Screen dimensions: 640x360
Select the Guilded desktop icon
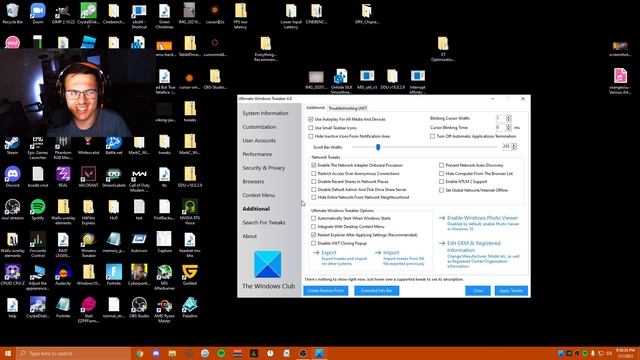[x=190, y=275]
